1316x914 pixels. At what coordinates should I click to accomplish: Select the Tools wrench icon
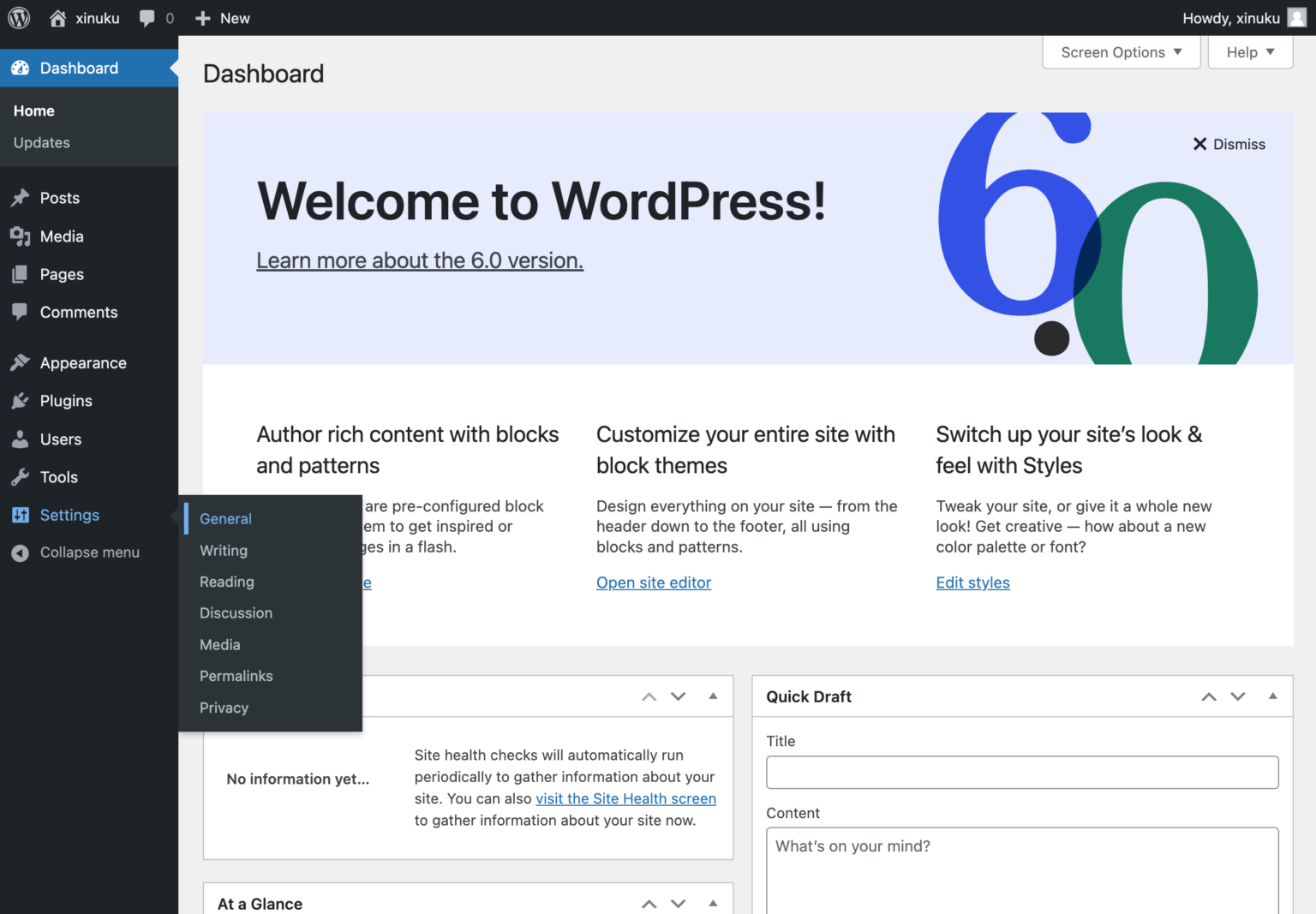tap(20, 477)
